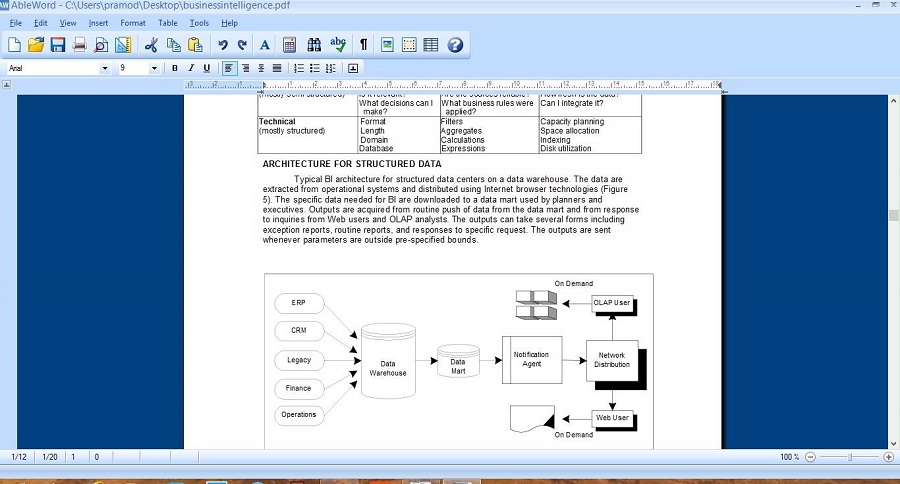
Task: Open the Print Preview magnifier icon
Action: 101,45
